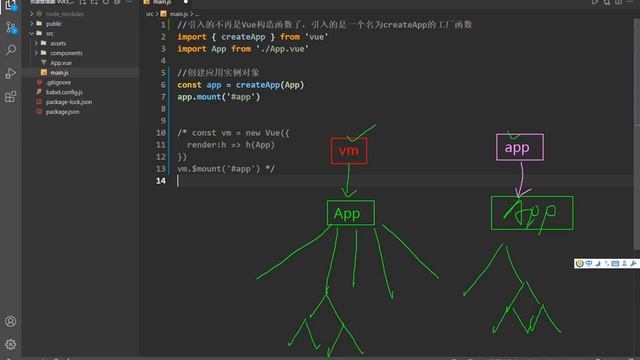Click the unsaved dot on main.js tab

click(186, 2)
